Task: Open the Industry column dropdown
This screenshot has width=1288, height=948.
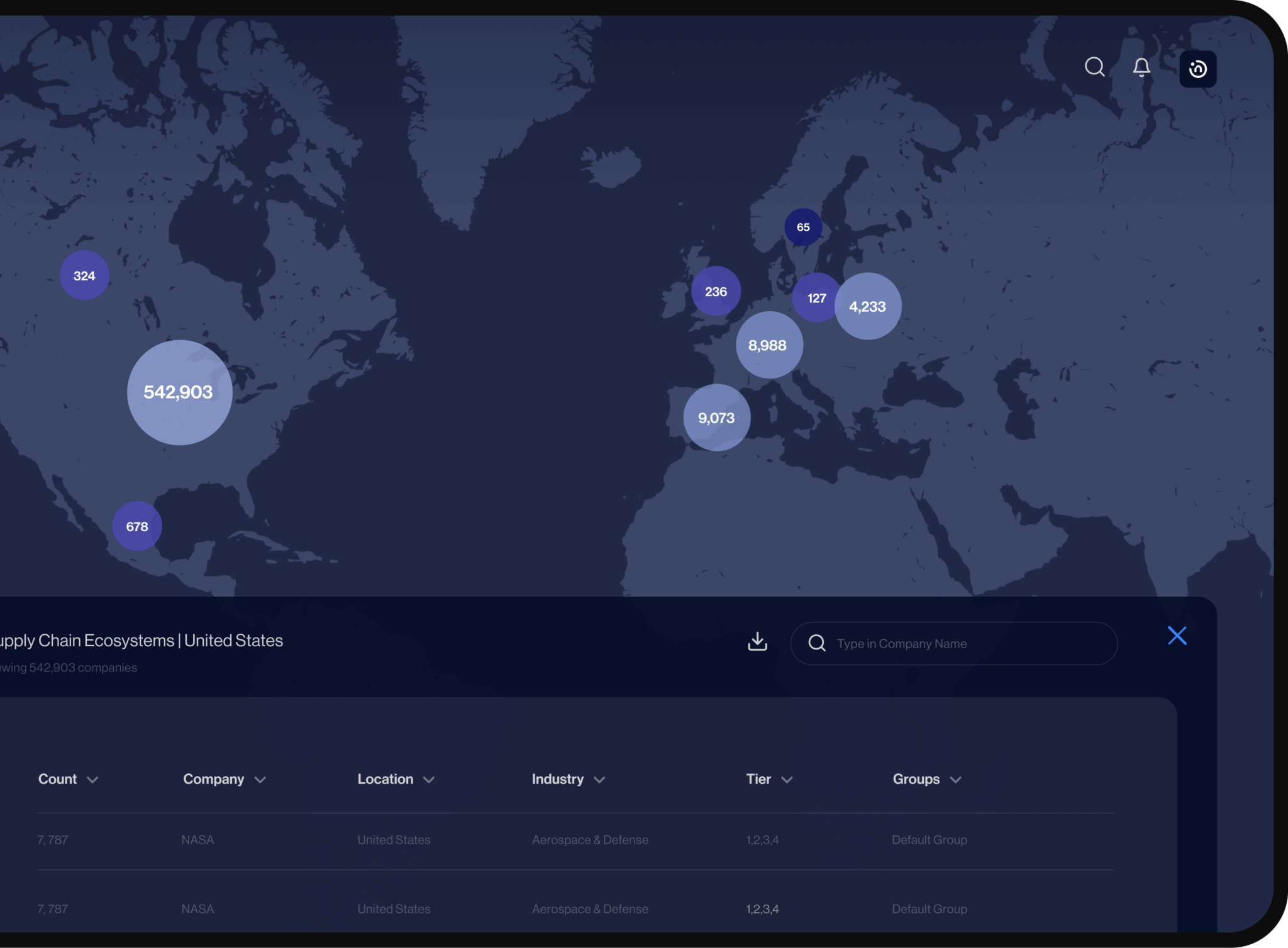Action: pyautogui.click(x=599, y=779)
